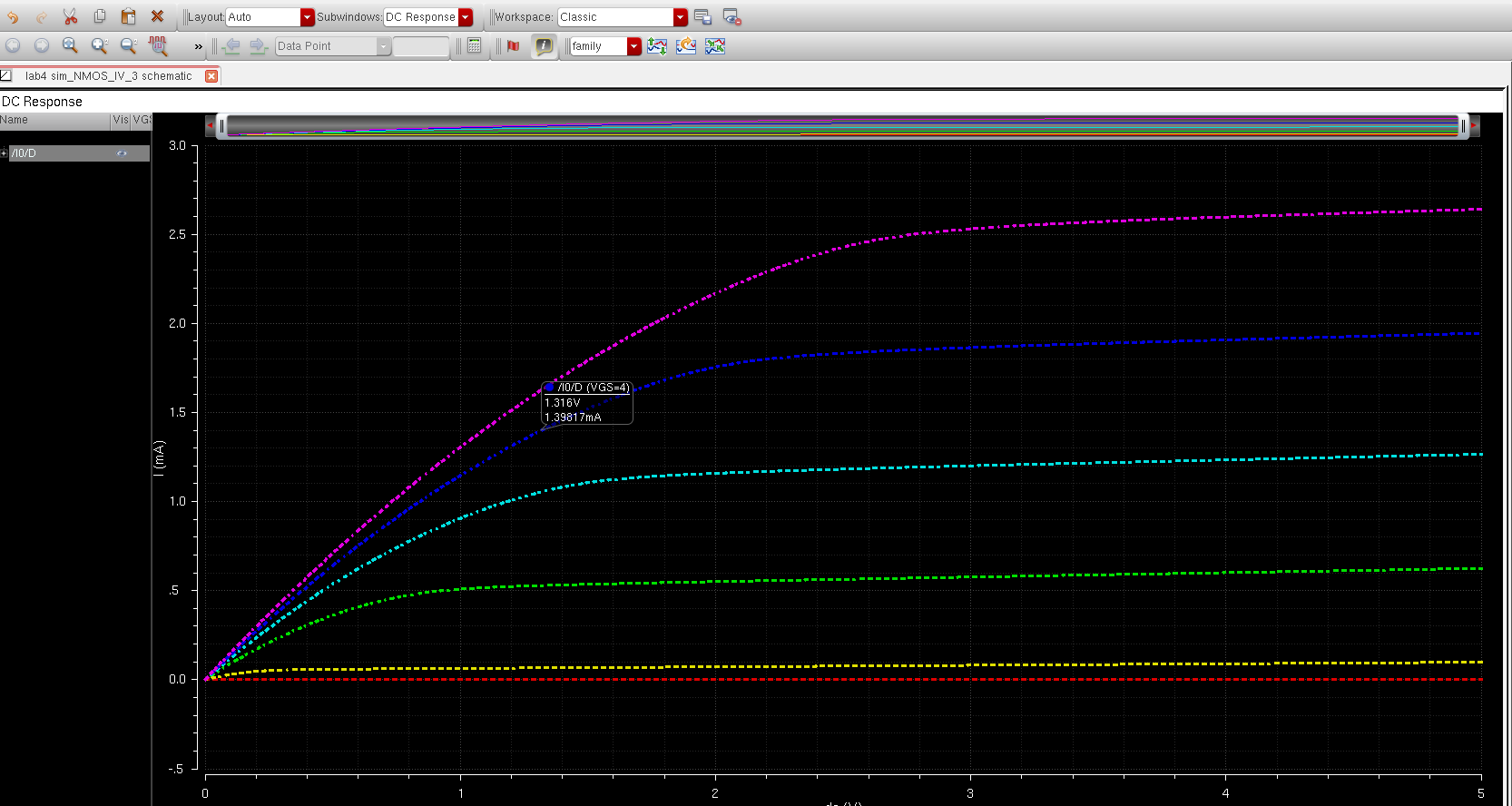The height and width of the screenshot is (806, 1512).
Task: Switch to the lab4 sim_NMOS_IV_3 schematic tab
Action: coord(108,76)
